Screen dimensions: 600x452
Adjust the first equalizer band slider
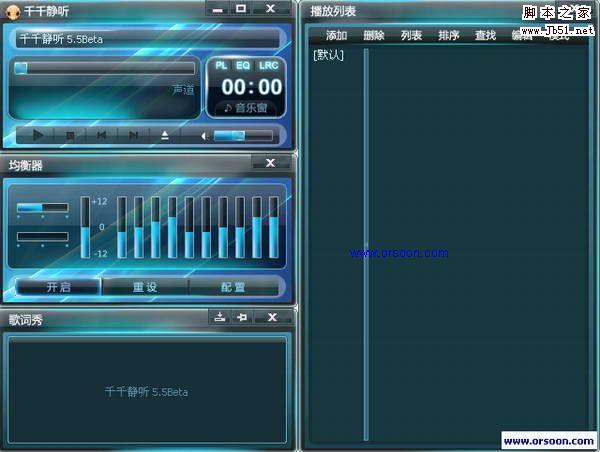point(122,227)
